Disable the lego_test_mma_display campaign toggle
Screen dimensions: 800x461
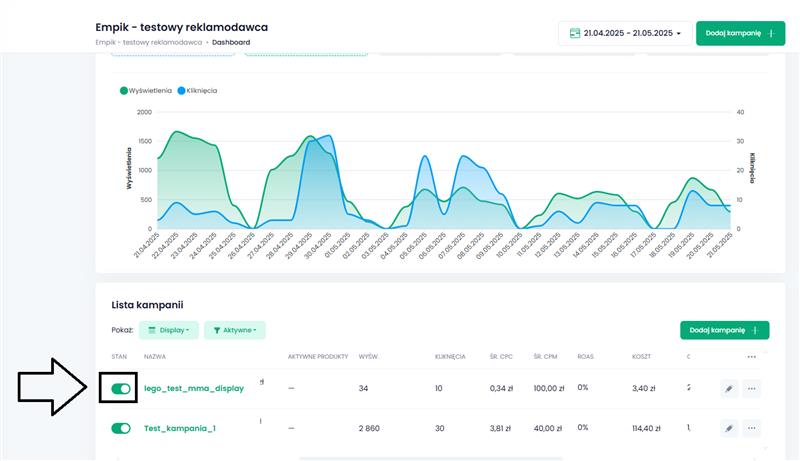[x=121, y=388]
